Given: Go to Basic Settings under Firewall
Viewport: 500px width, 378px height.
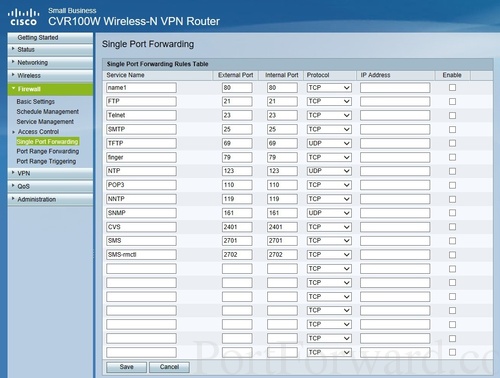Looking at the screenshot, I should (x=36, y=101).
